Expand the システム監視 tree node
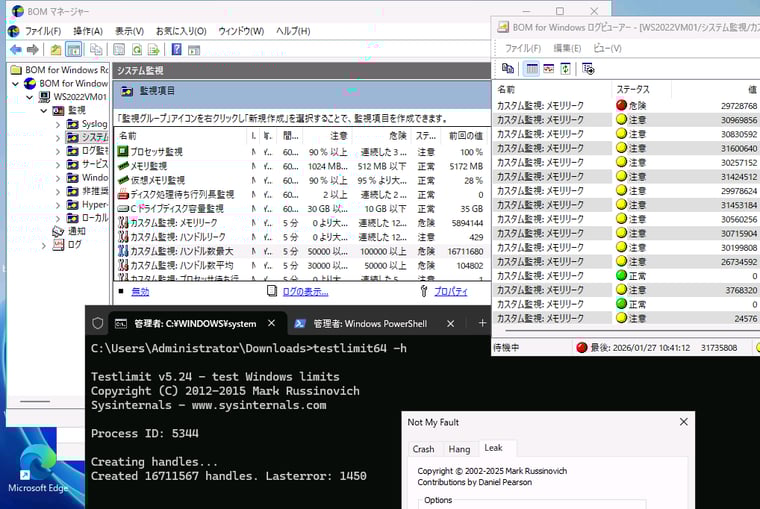Image resolution: width=760 pixels, height=509 pixels. click(58, 138)
